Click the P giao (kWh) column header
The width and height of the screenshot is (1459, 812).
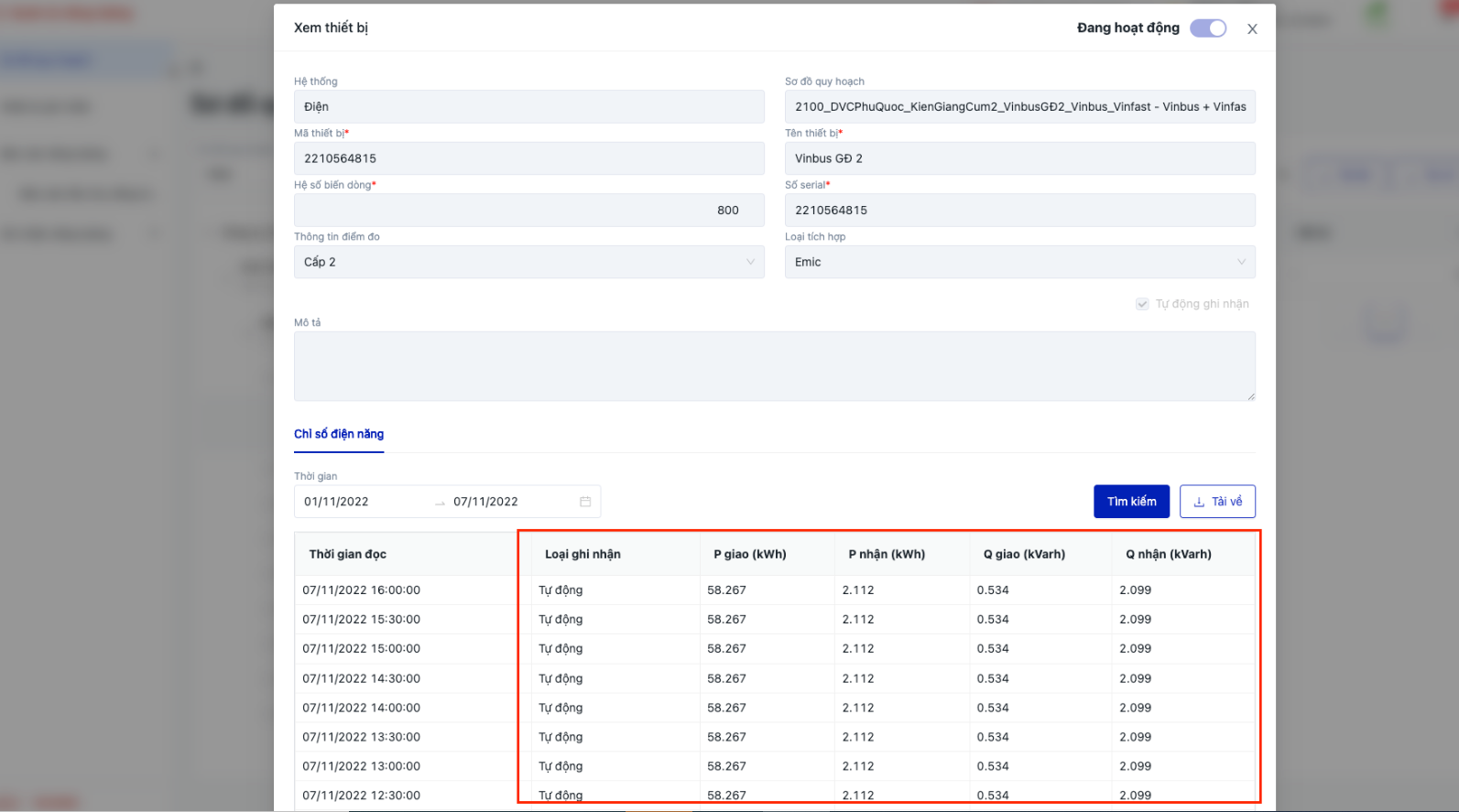(x=750, y=555)
